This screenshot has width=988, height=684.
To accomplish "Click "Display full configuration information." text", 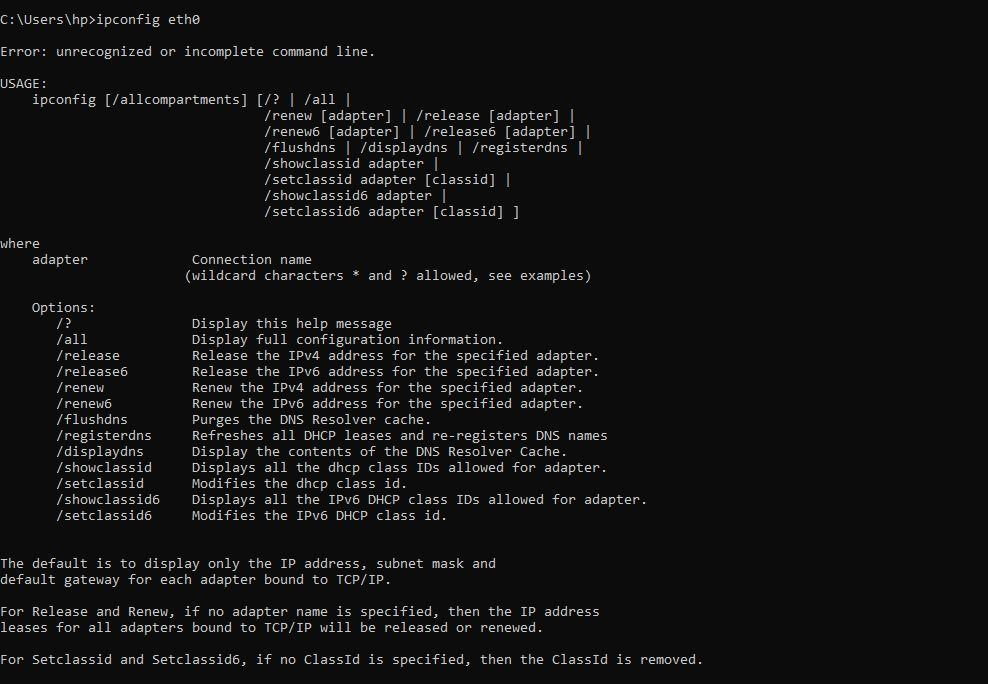I will [347, 340].
